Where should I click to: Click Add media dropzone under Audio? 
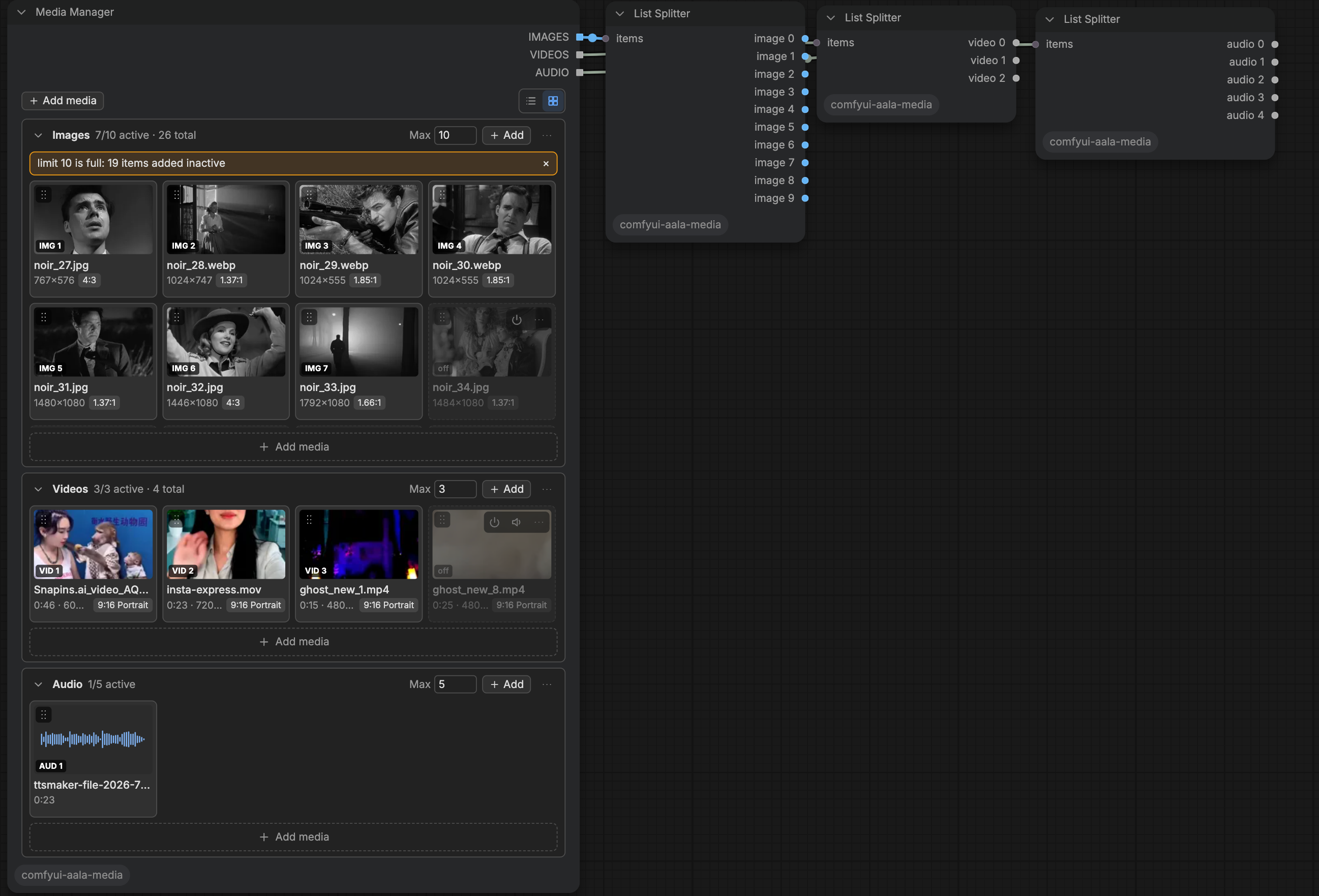coord(293,837)
